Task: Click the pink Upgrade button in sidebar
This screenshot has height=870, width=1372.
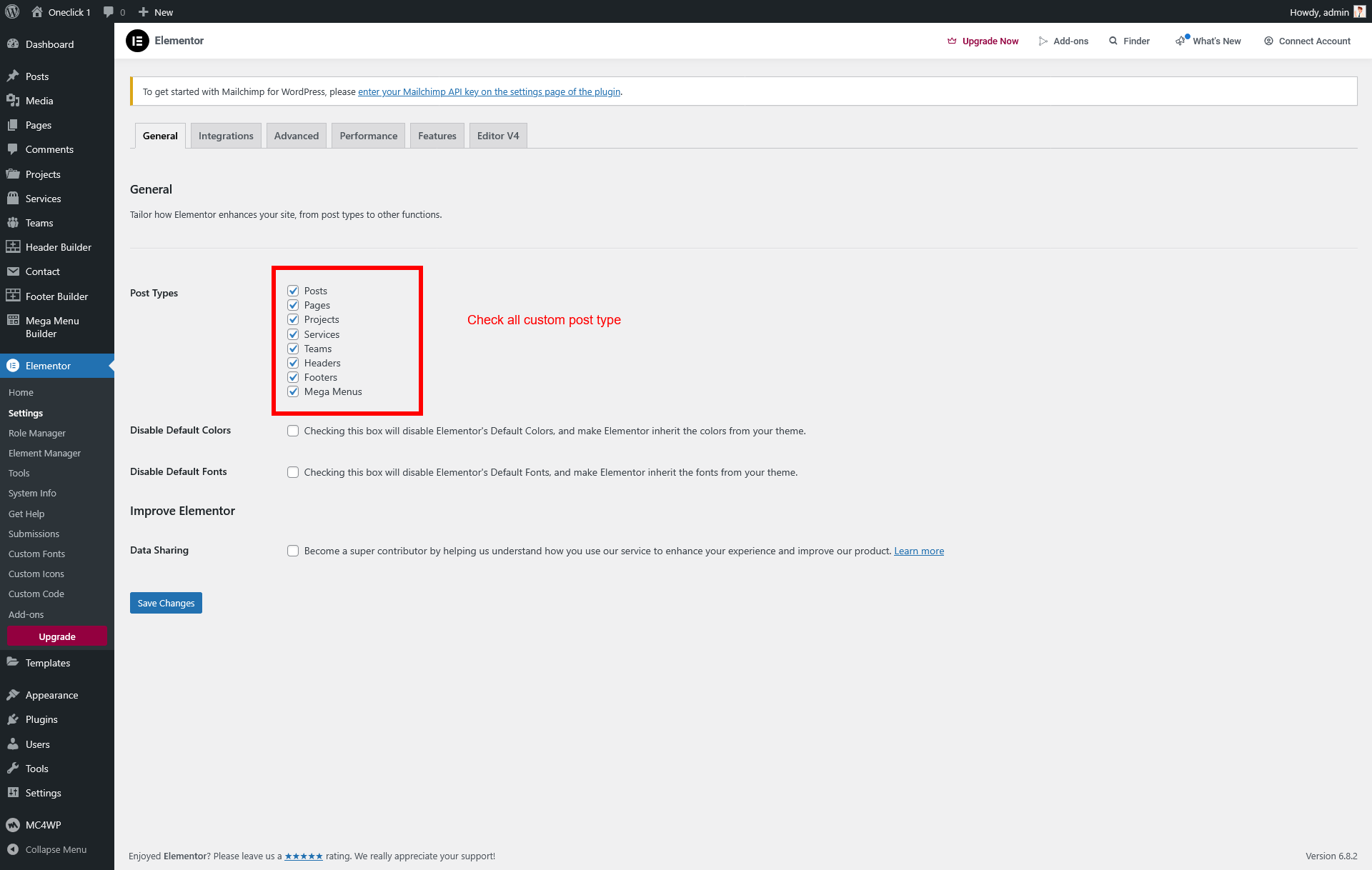Action: coord(56,636)
